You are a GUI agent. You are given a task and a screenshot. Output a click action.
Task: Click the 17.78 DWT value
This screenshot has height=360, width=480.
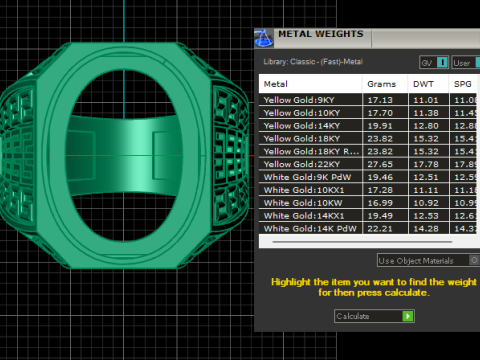426,164
